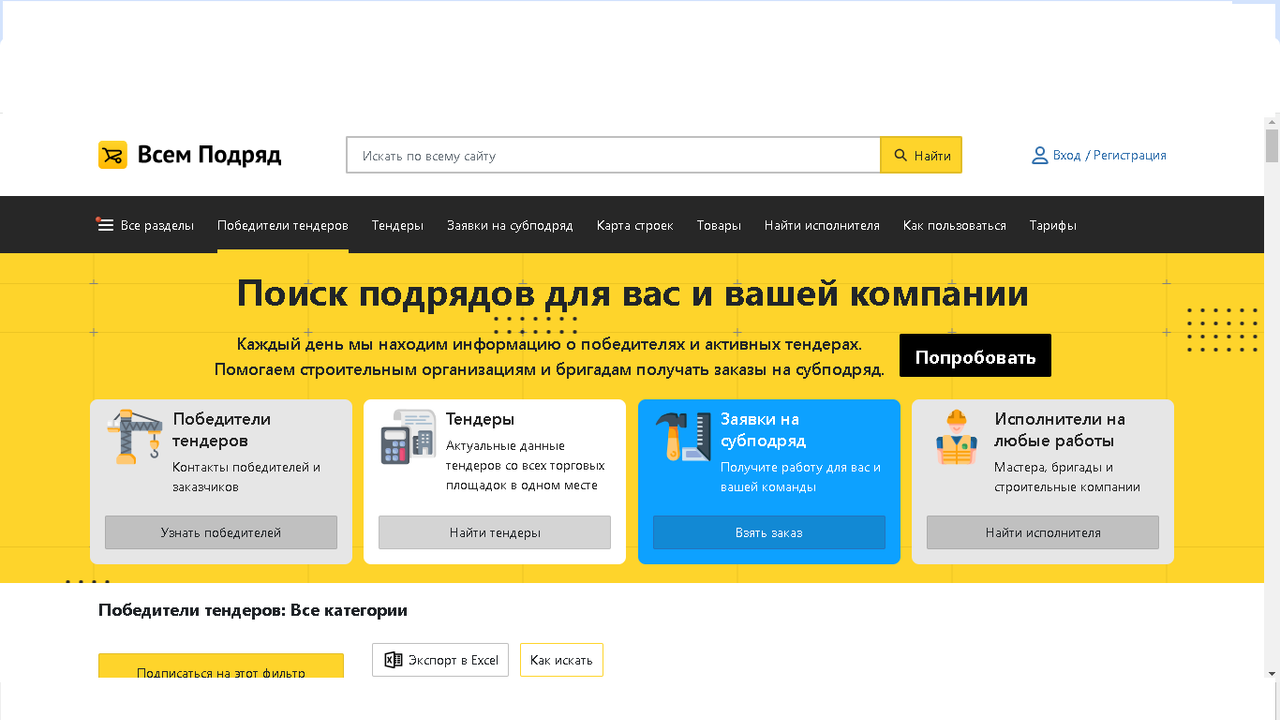Click the Excel icon in the Экспорт button
Image resolution: width=1280 pixels, height=720 pixels.
[x=394, y=660]
